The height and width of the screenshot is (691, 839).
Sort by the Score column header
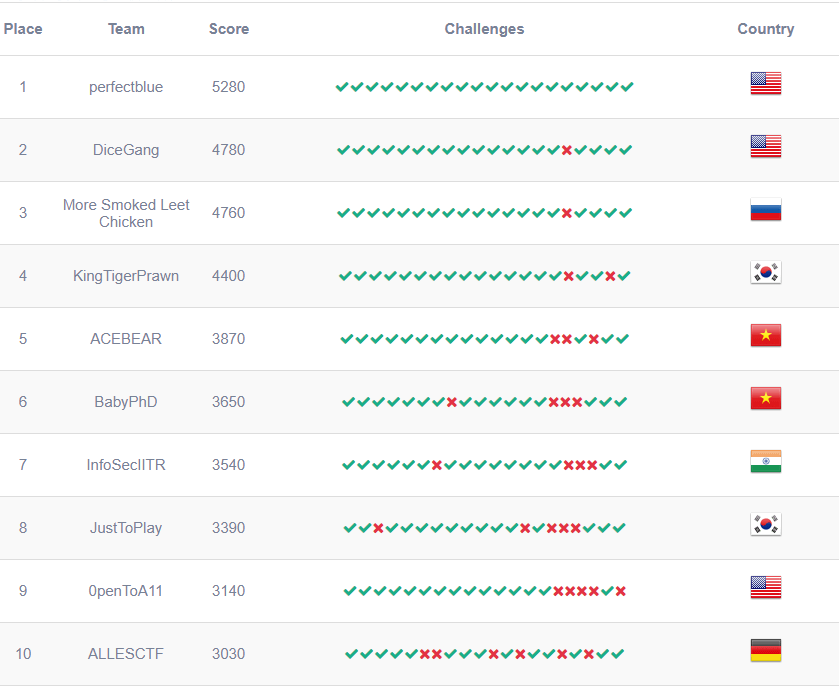pos(228,29)
